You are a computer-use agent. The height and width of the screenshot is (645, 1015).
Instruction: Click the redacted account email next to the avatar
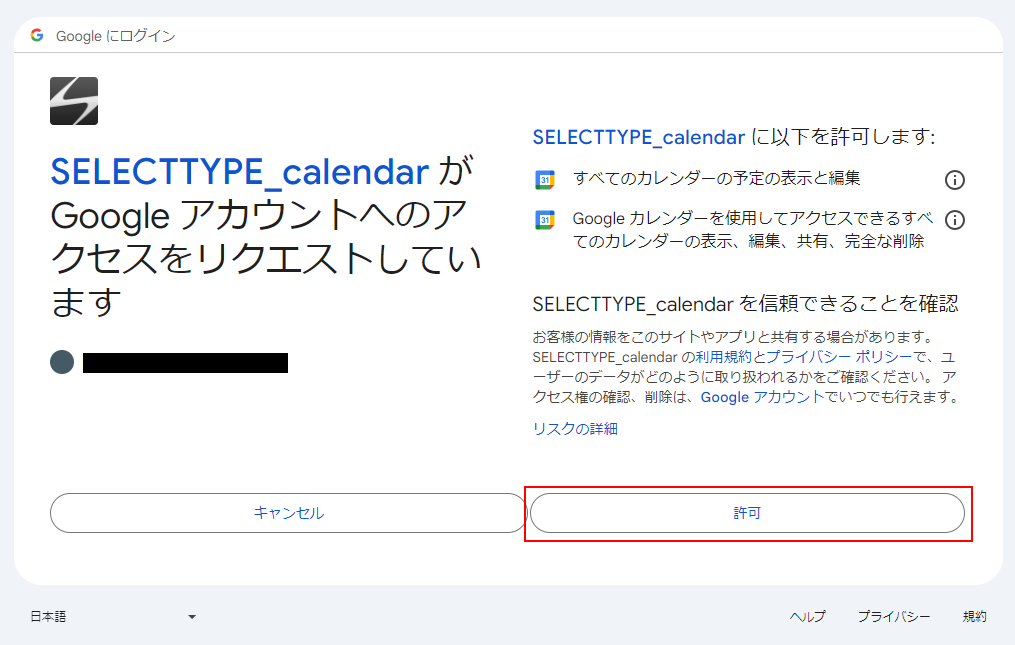pos(185,363)
